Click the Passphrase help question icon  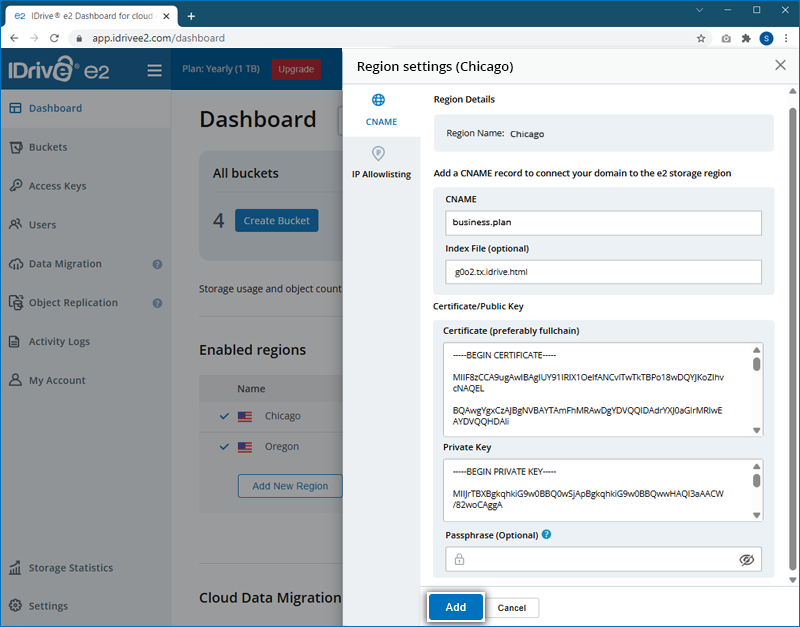pos(546,535)
